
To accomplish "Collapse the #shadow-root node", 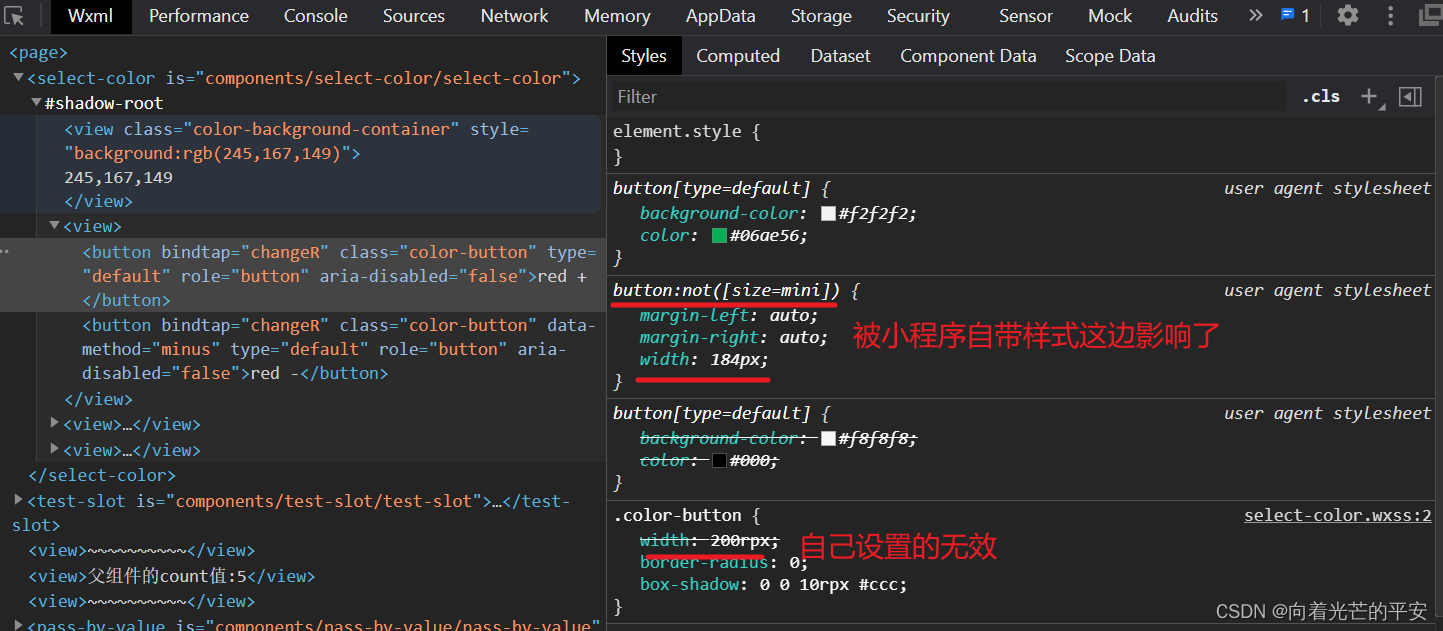I will coord(37,103).
